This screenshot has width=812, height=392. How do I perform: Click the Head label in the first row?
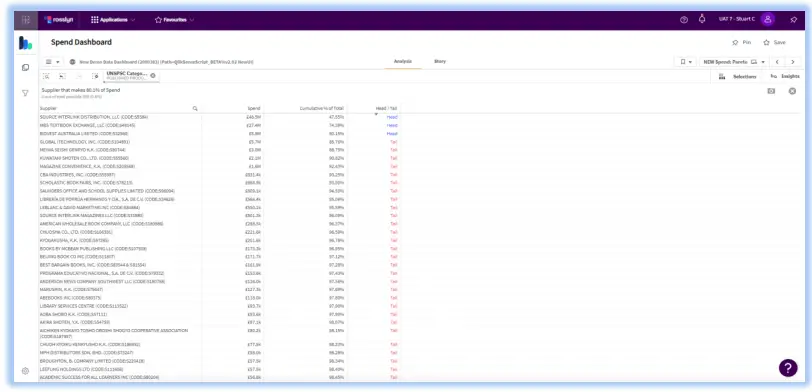(392, 117)
